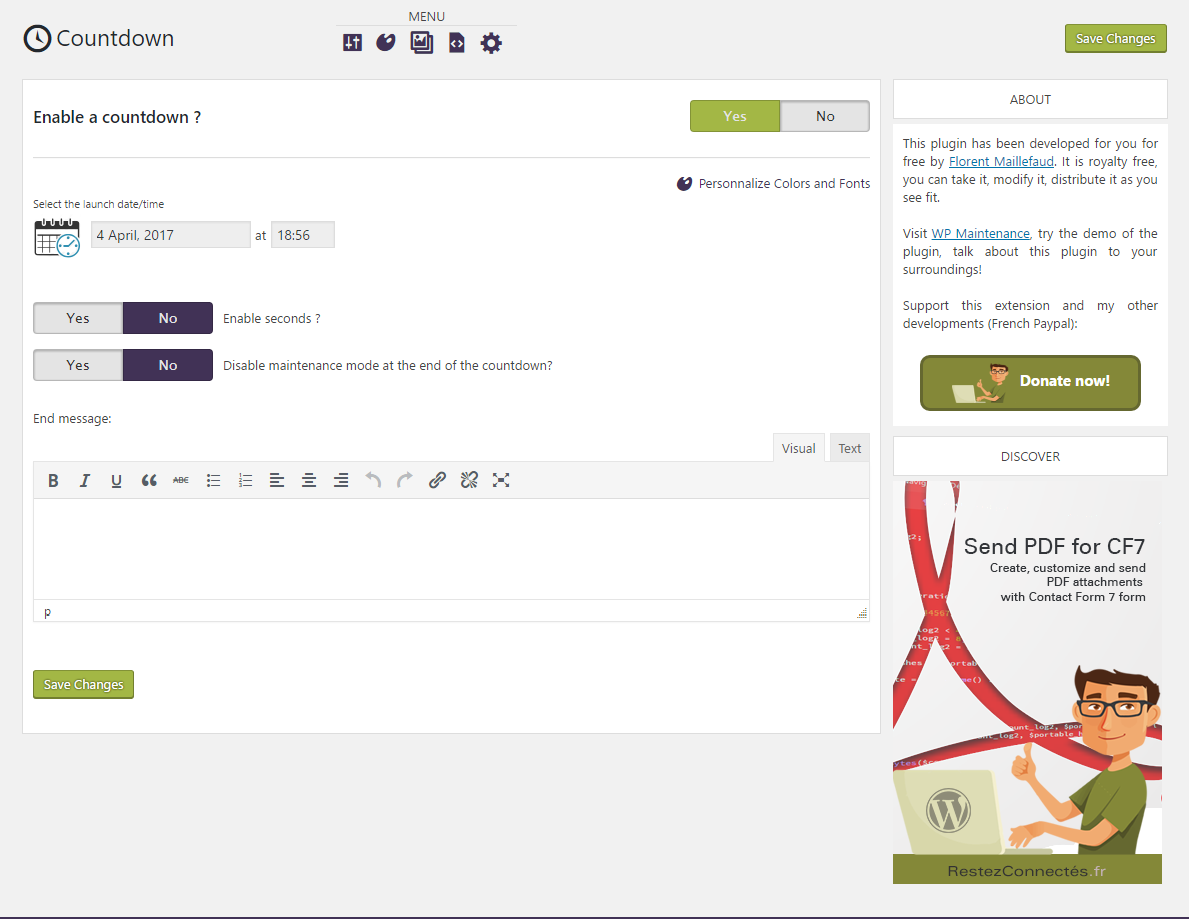
Task: Click the calendar clock icon
Action: coord(57,237)
